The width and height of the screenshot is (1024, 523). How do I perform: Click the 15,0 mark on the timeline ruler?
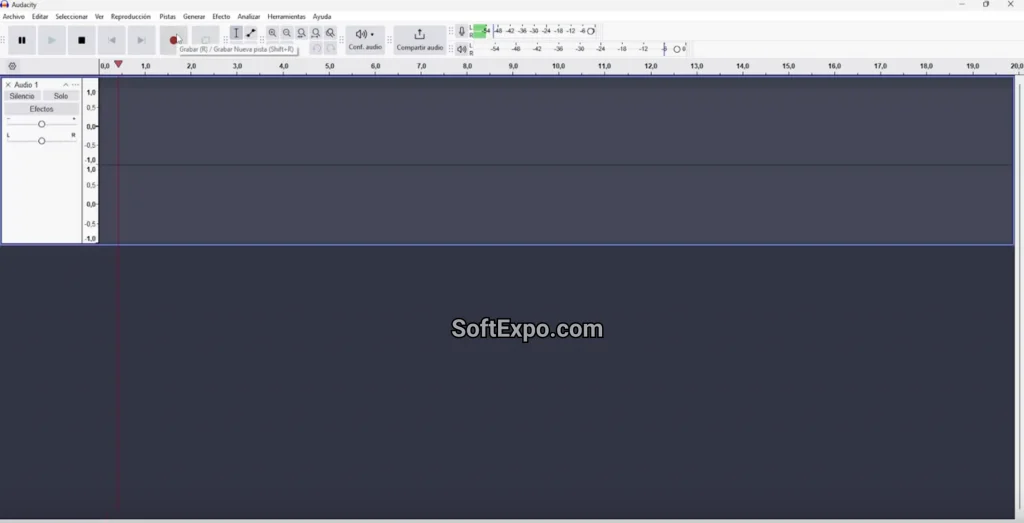click(788, 66)
